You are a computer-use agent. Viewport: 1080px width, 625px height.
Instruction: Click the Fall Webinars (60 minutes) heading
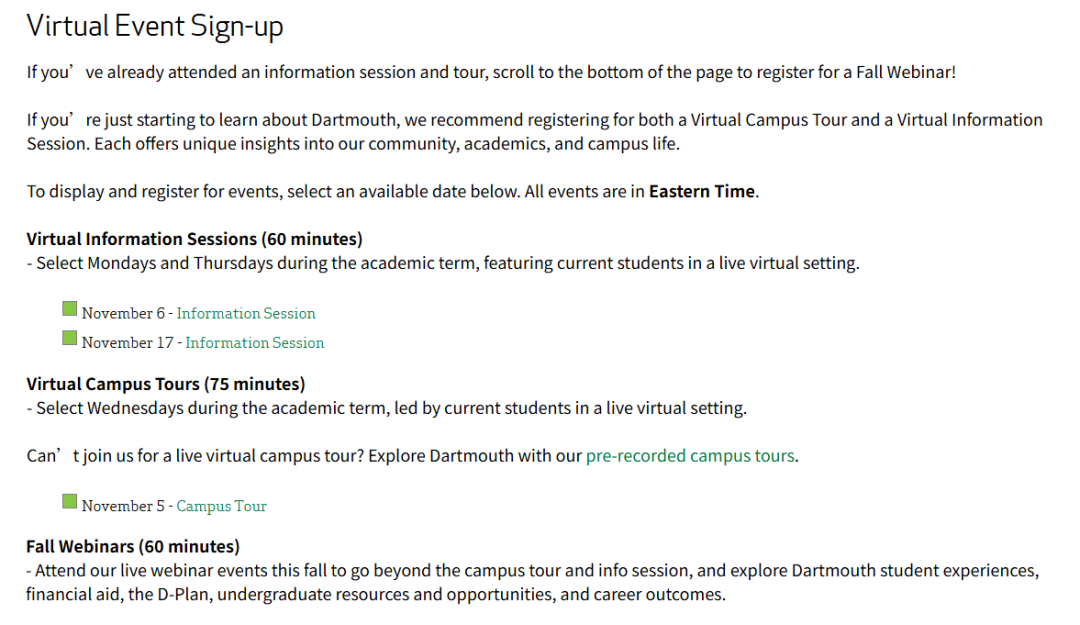point(133,547)
